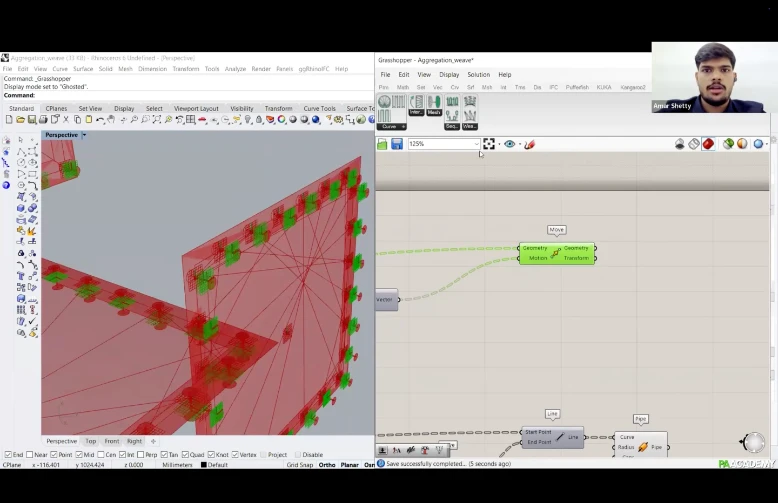Click the Grasshopper save document icon
This screenshot has height=503, width=778.
click(x=397, y=144)
